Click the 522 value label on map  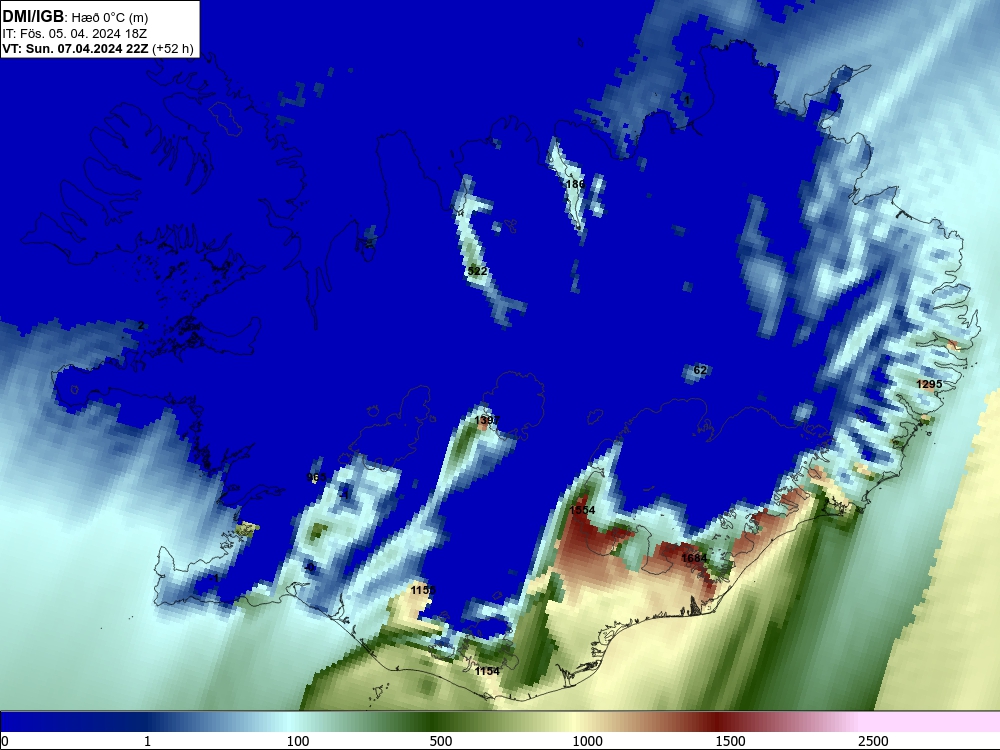pos(477,271)
